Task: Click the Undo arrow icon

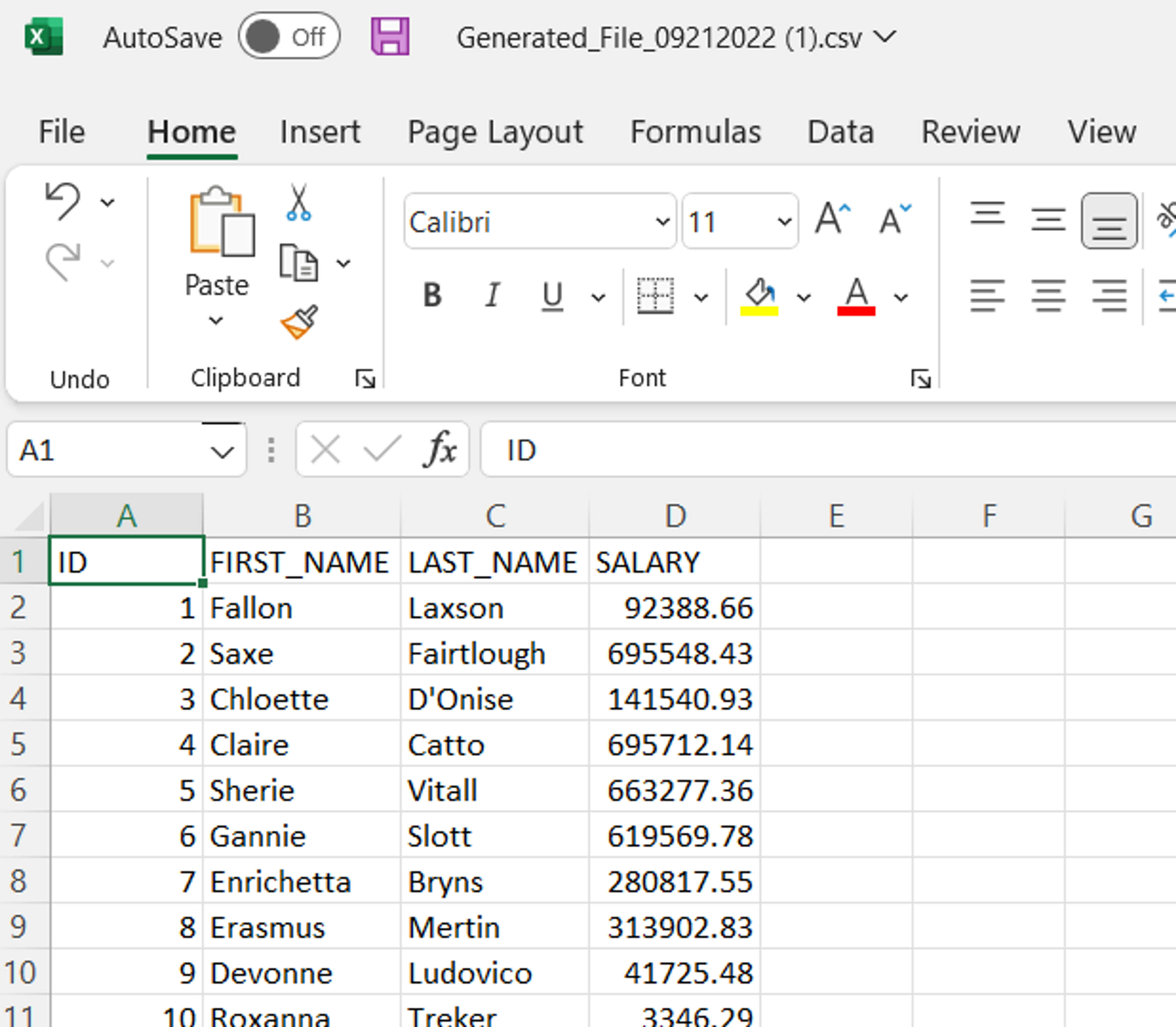Action: pos(62,201)
